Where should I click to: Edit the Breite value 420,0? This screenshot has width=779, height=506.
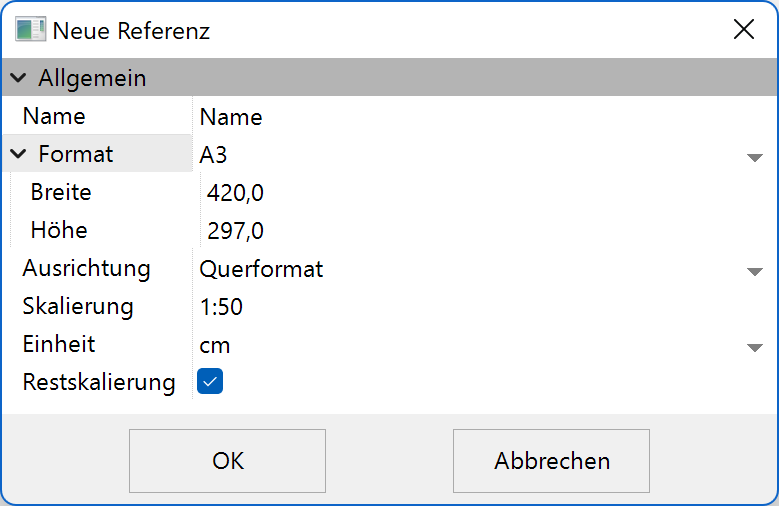click(x=235, y=193)
